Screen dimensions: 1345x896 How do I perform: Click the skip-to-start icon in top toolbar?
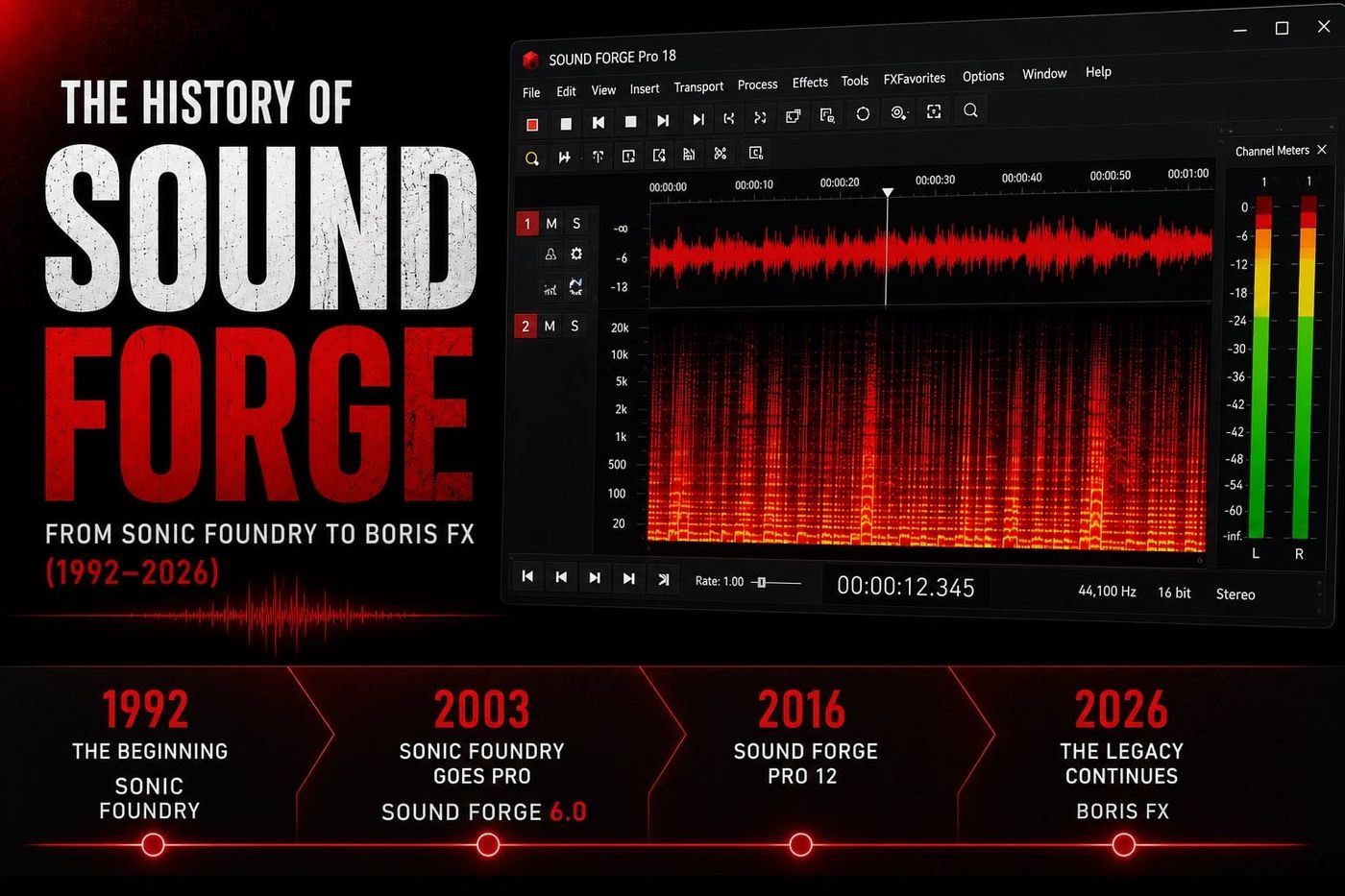(x=599, y=122)
